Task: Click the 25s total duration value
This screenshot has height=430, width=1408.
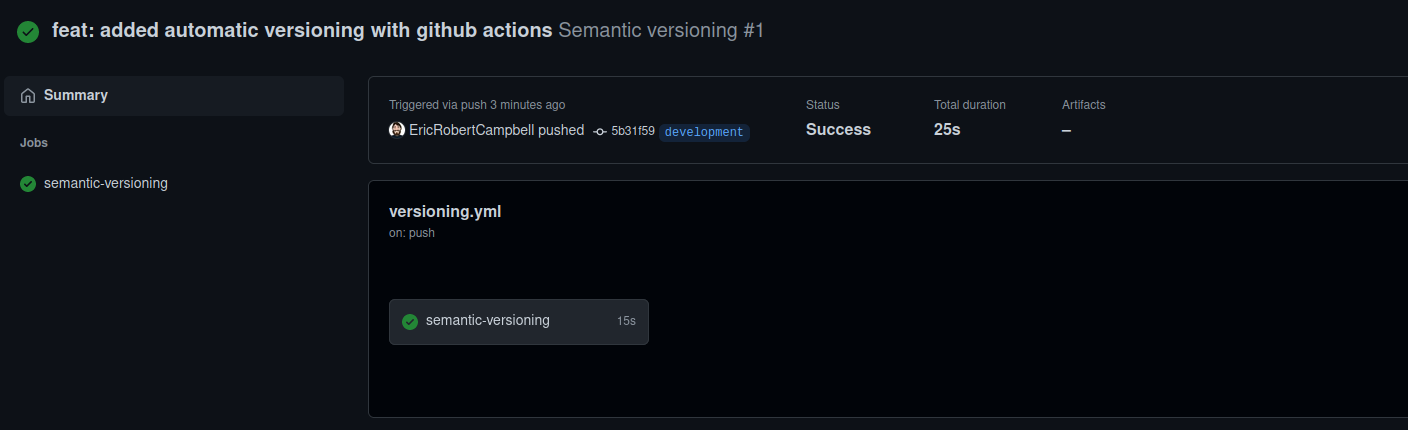Action: click(947, 130)
